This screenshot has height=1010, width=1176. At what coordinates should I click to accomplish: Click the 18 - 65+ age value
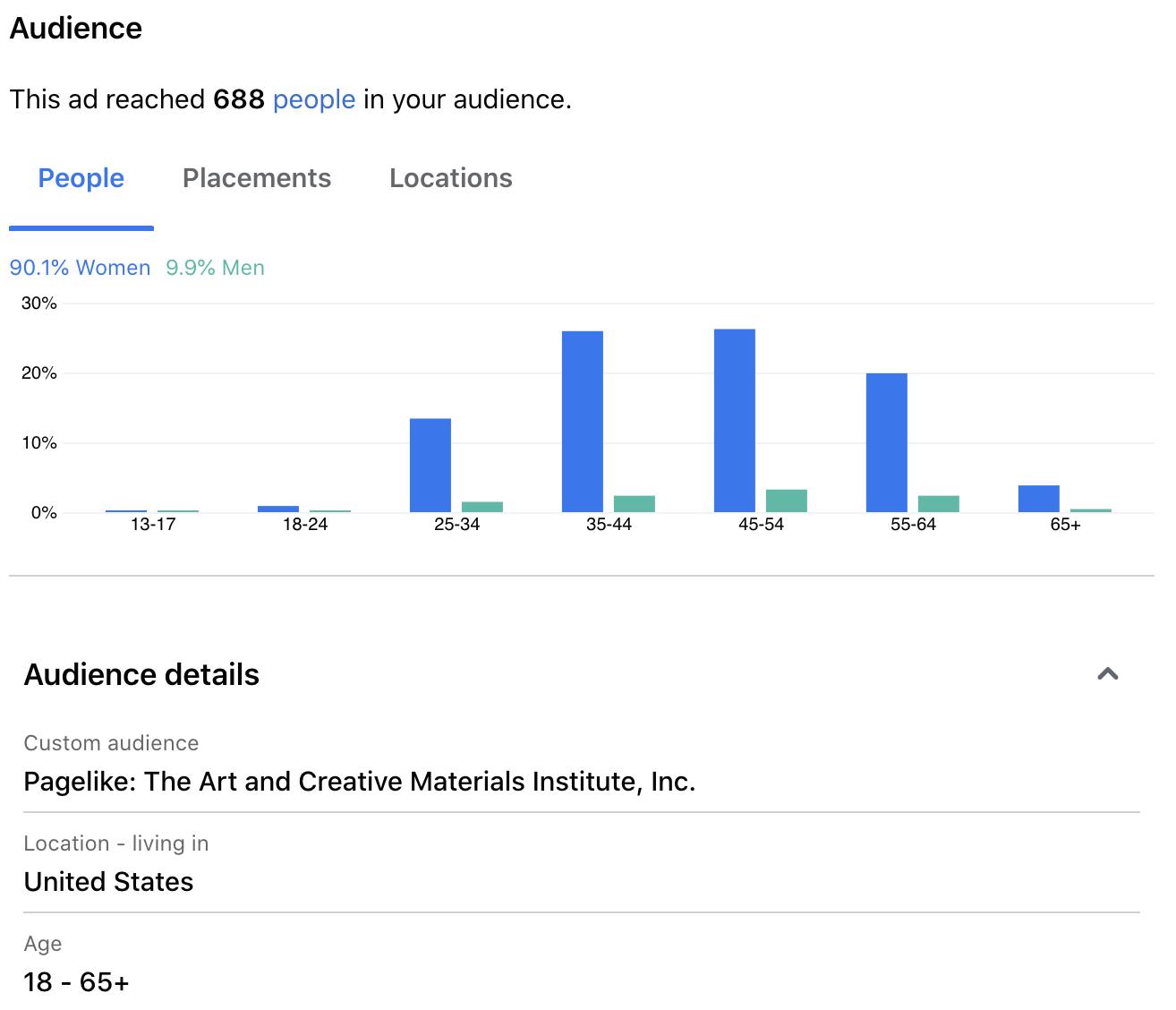tap(77, 982)
